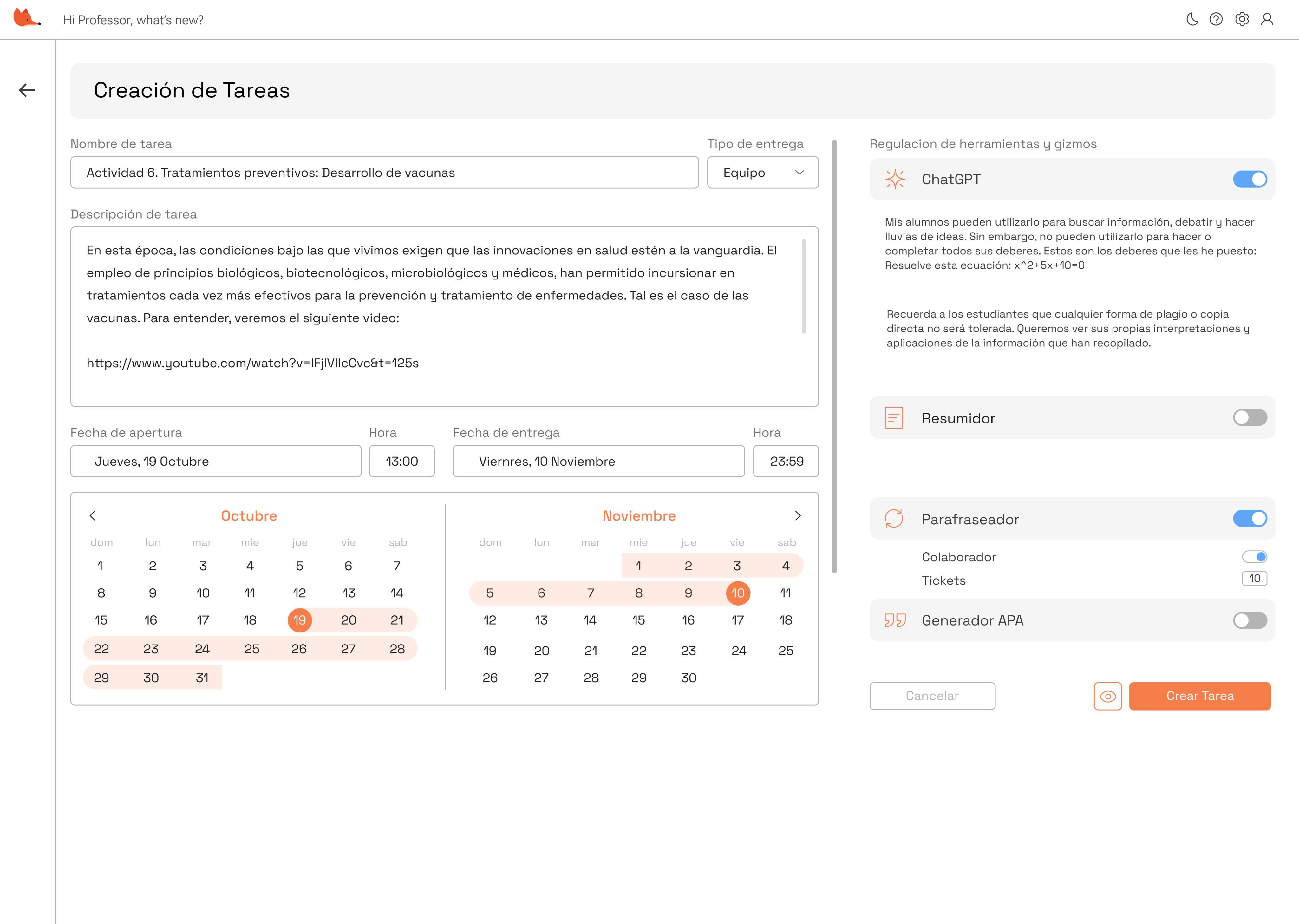The image size is (1299, 924).
Task: Go to previous month in calendar
Action: coord(93,515)
